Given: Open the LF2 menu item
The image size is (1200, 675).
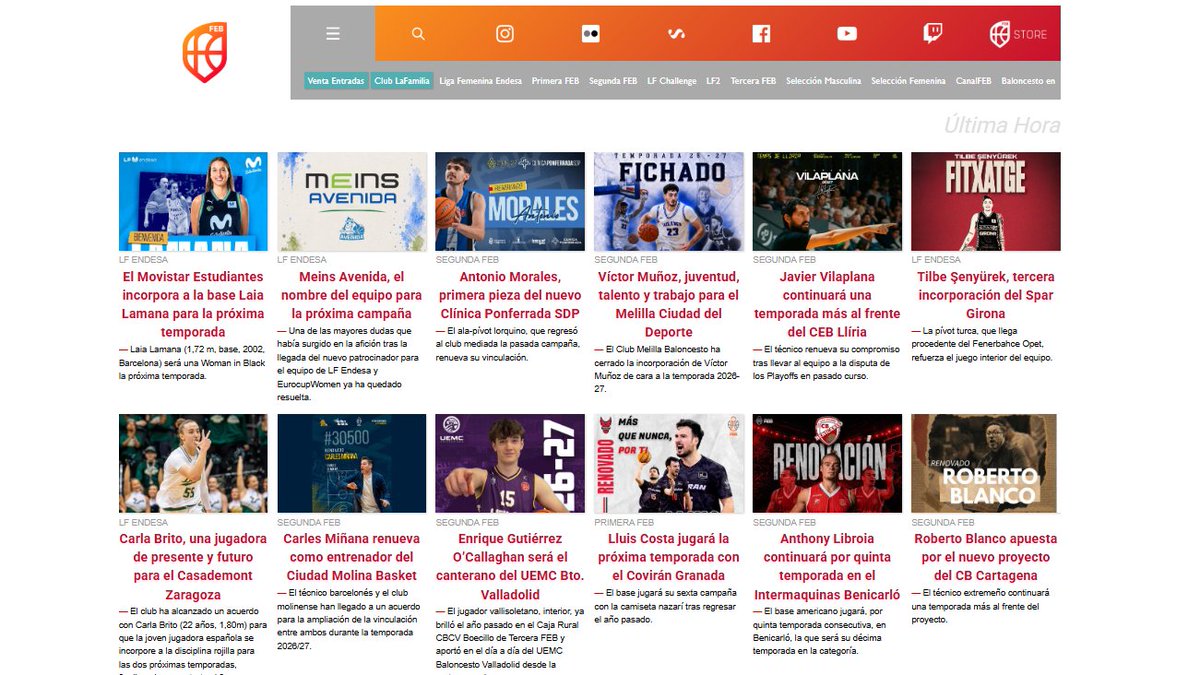Looking at the screenshot, I should [x=713, y=81].
